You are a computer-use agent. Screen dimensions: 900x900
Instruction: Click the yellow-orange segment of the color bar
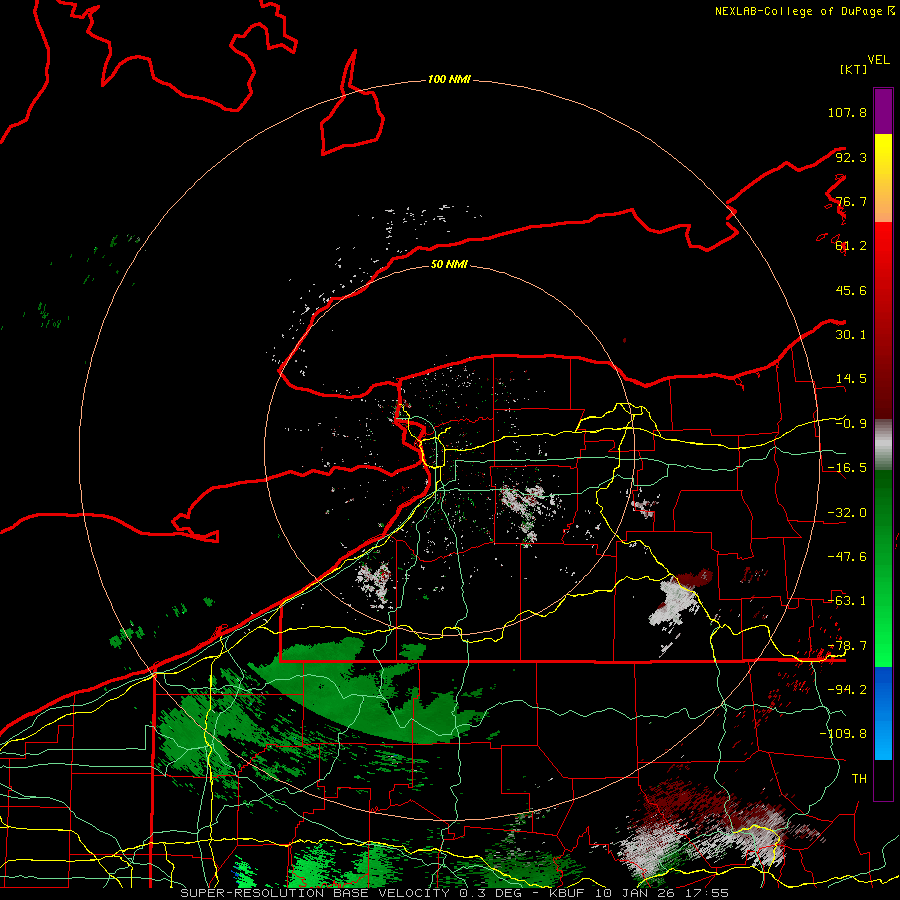(x=883, y=179)
